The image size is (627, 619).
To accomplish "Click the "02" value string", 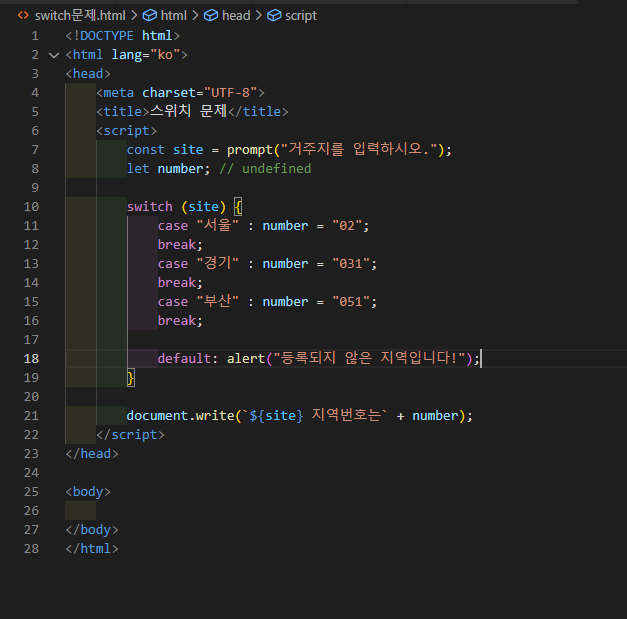I will coord(347,226).
